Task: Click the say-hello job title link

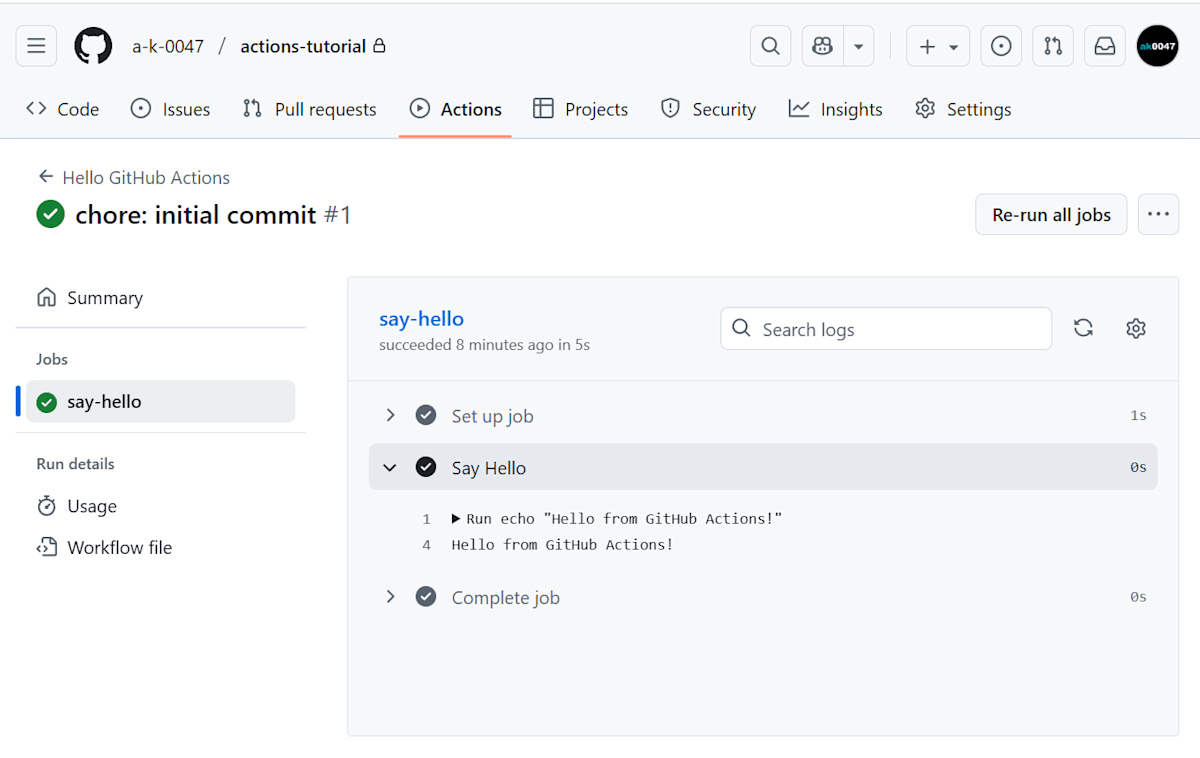Action: click(421, 319)
